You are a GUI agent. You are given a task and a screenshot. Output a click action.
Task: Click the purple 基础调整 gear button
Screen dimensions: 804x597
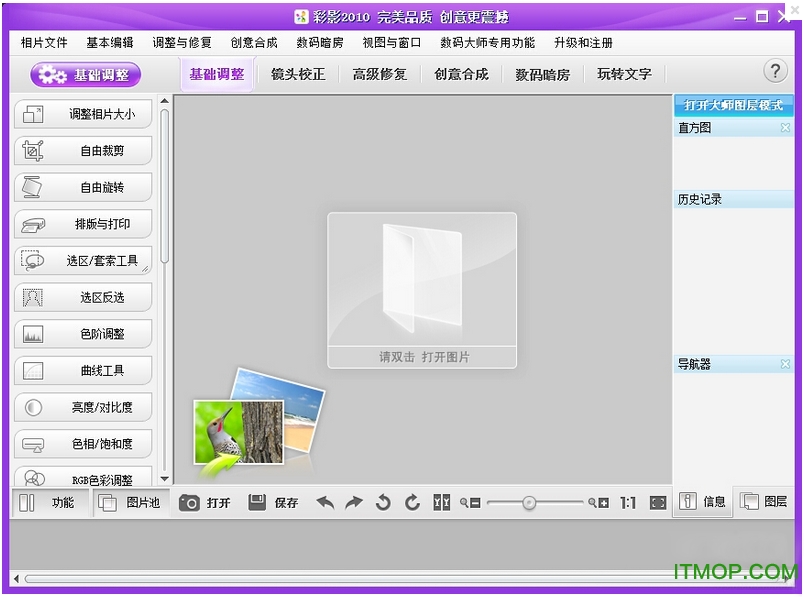pyautogui.click(x=86, y=75)
